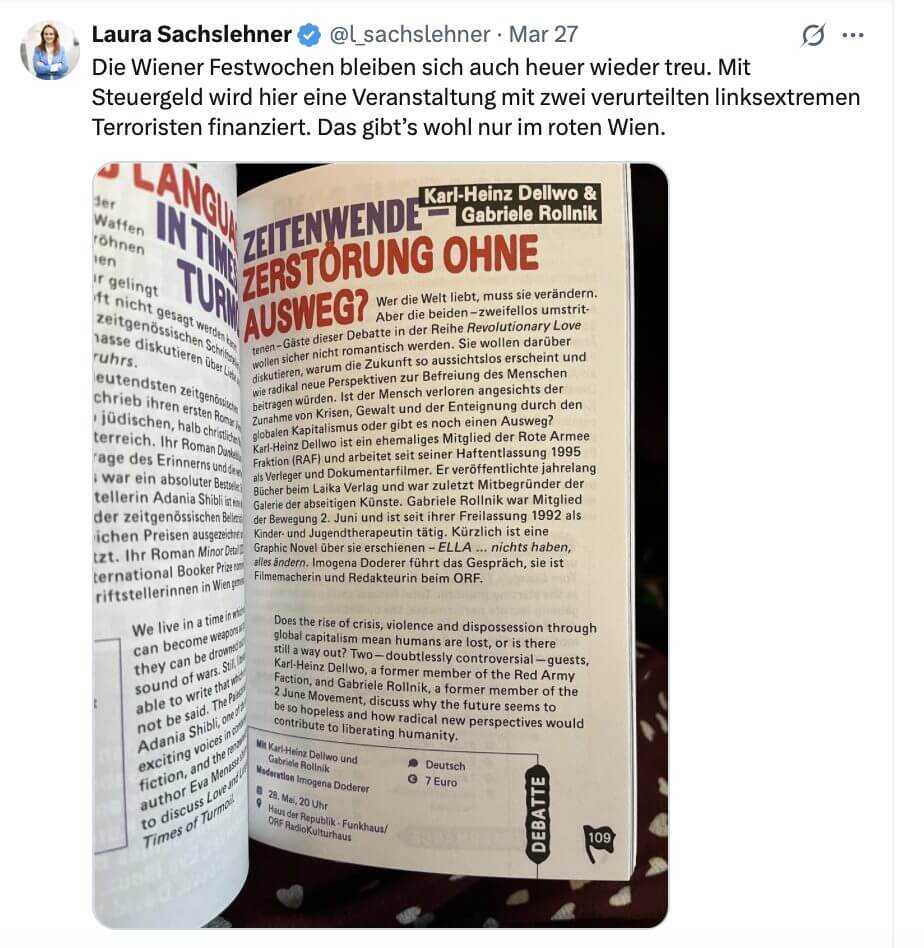Click the tweet text about Wiener Festwochen
Screen dimensions: 924x948
pyautogui.click(x=475, y=97)
